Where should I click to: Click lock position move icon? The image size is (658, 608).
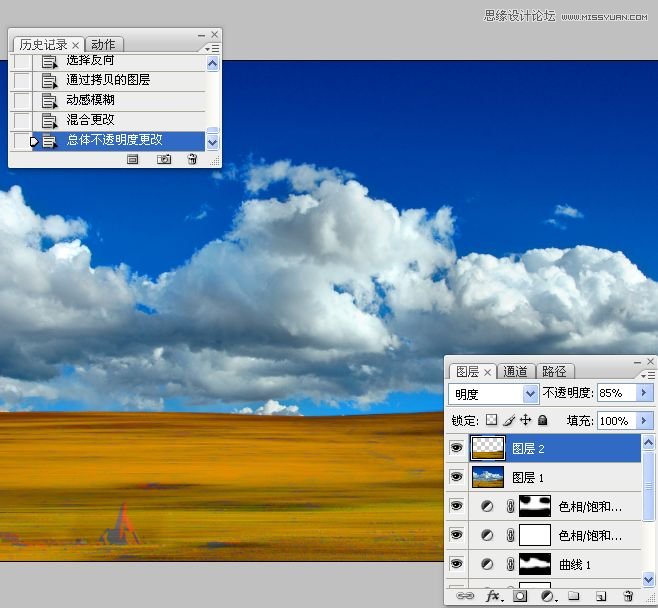[x=525, y=420]
